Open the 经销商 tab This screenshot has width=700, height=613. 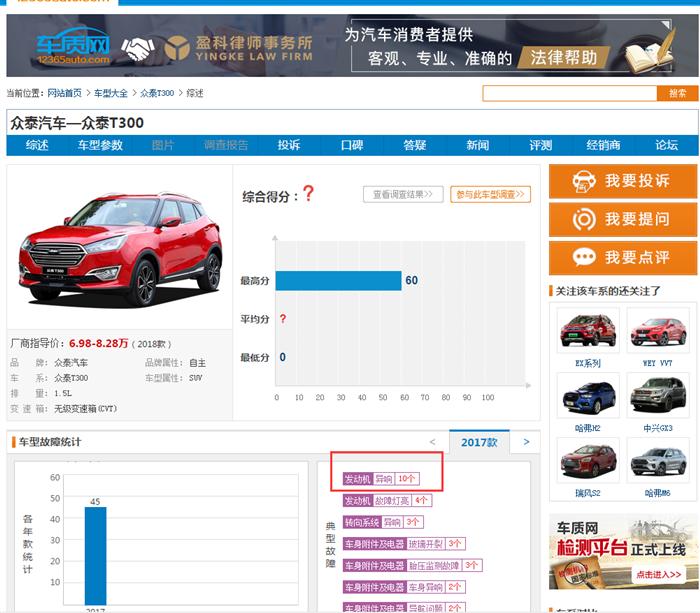tap(604, 145)
